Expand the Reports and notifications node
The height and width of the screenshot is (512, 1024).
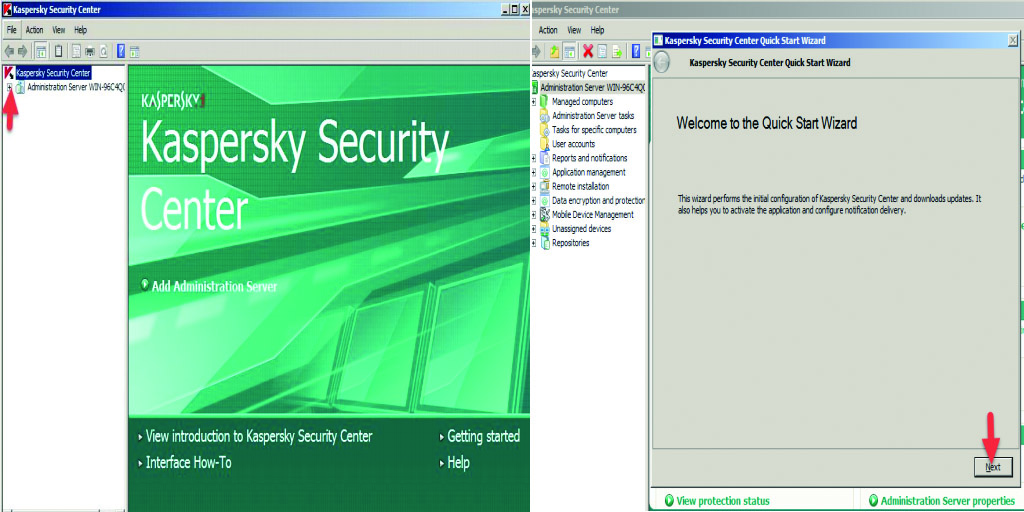pyautogui.click(x=534, y=158)
